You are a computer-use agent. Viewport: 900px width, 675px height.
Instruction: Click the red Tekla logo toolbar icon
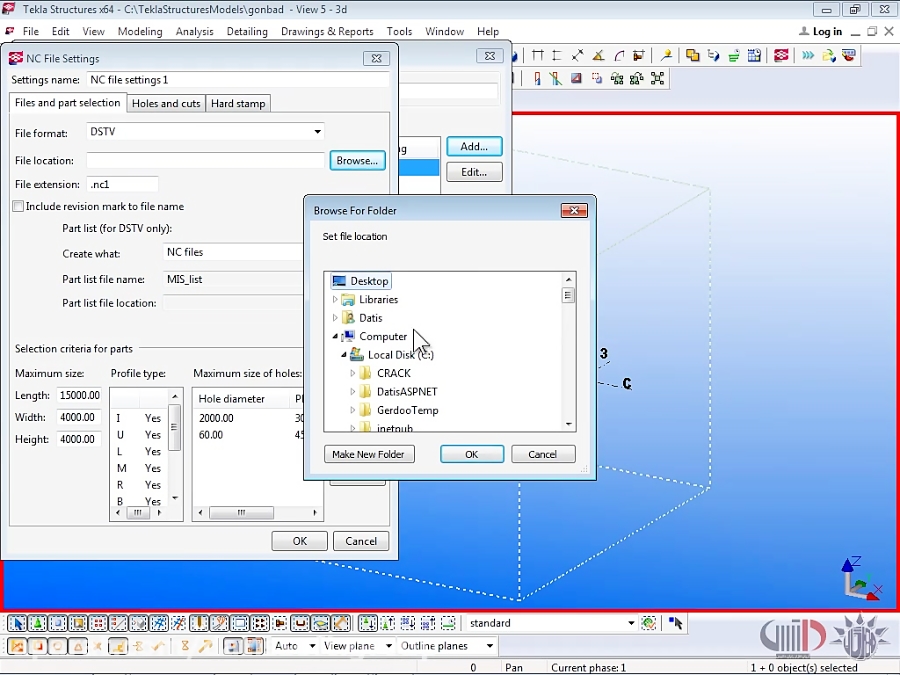click(781, 56)
